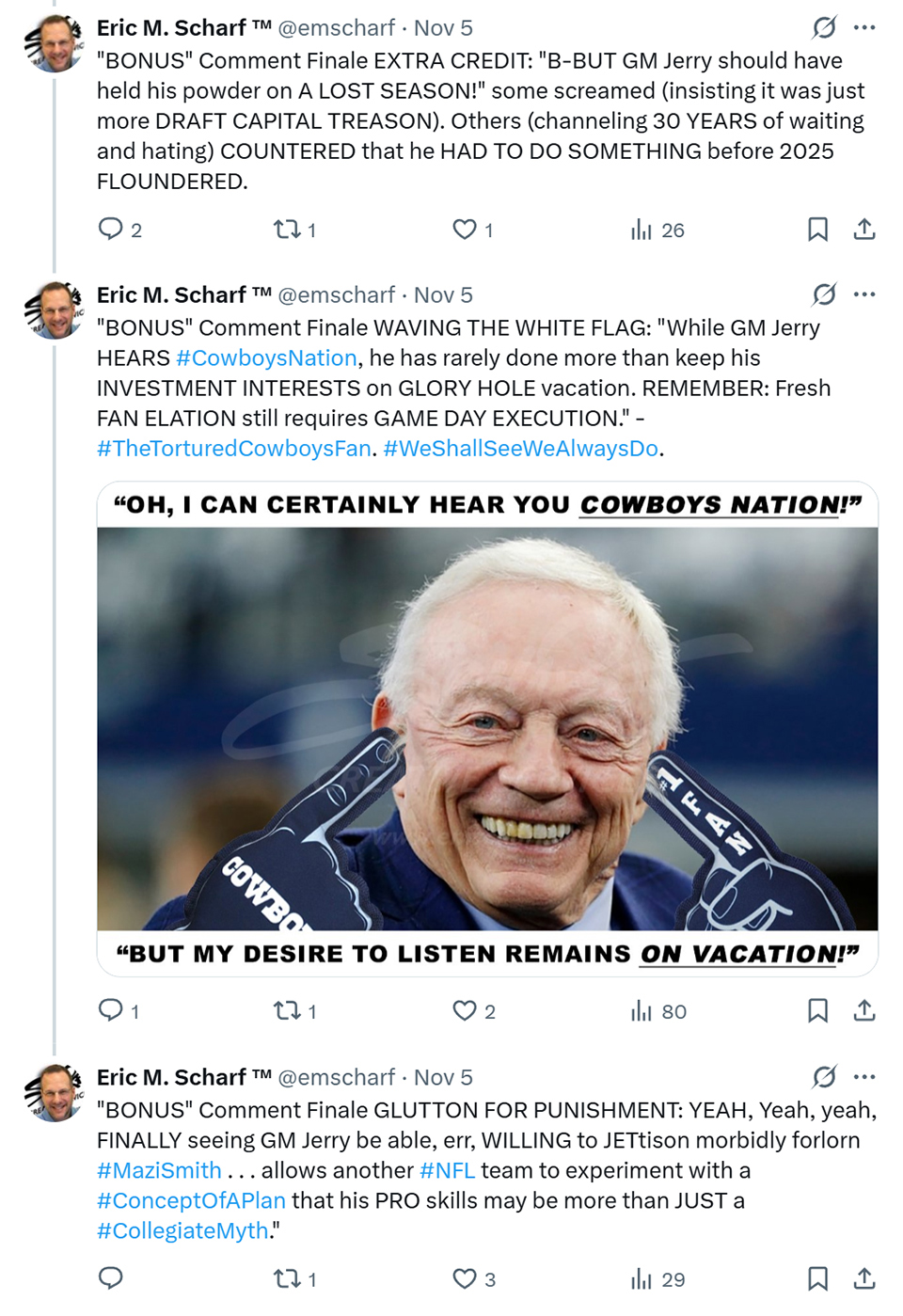Image resolution: width=903 pixels, height=1316 pixels.
Task: Open the #MaziSmith hashtag
Action: click(159, 1171)
